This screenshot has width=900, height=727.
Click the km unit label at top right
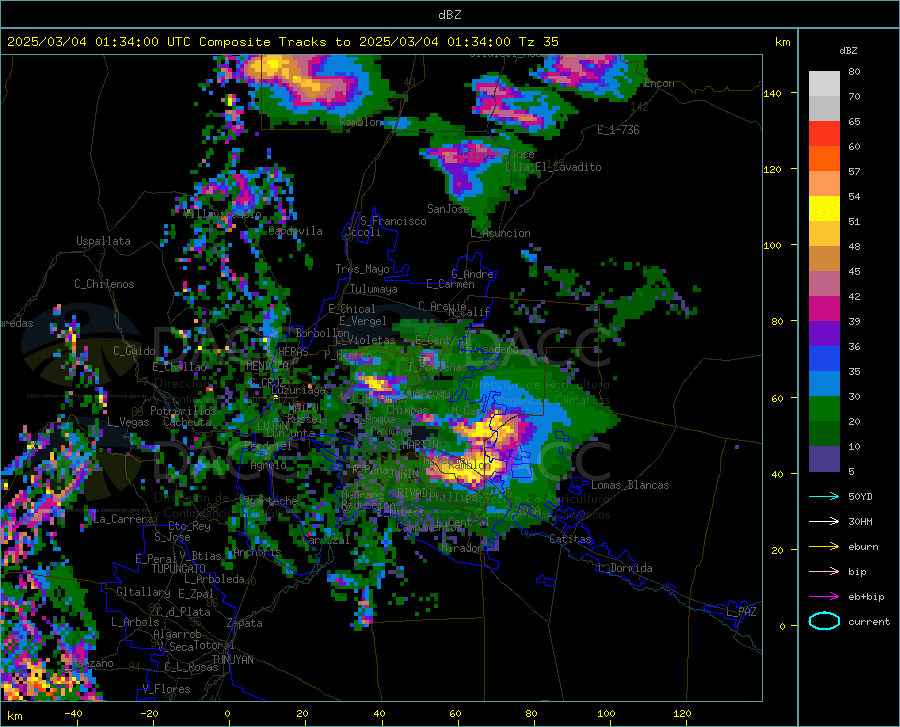782,42
